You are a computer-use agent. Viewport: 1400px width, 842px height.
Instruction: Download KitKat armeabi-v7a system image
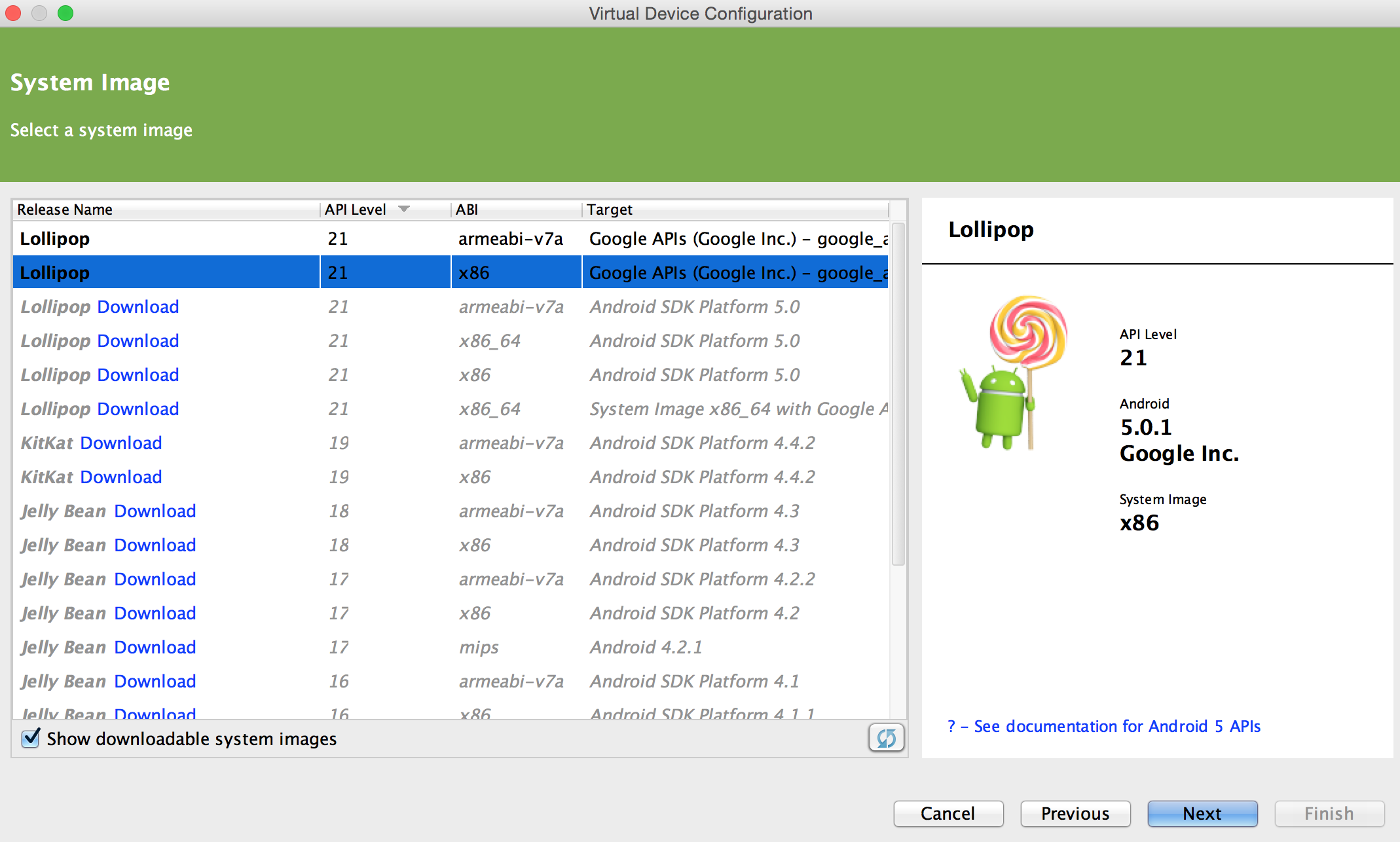click(121, 443)
